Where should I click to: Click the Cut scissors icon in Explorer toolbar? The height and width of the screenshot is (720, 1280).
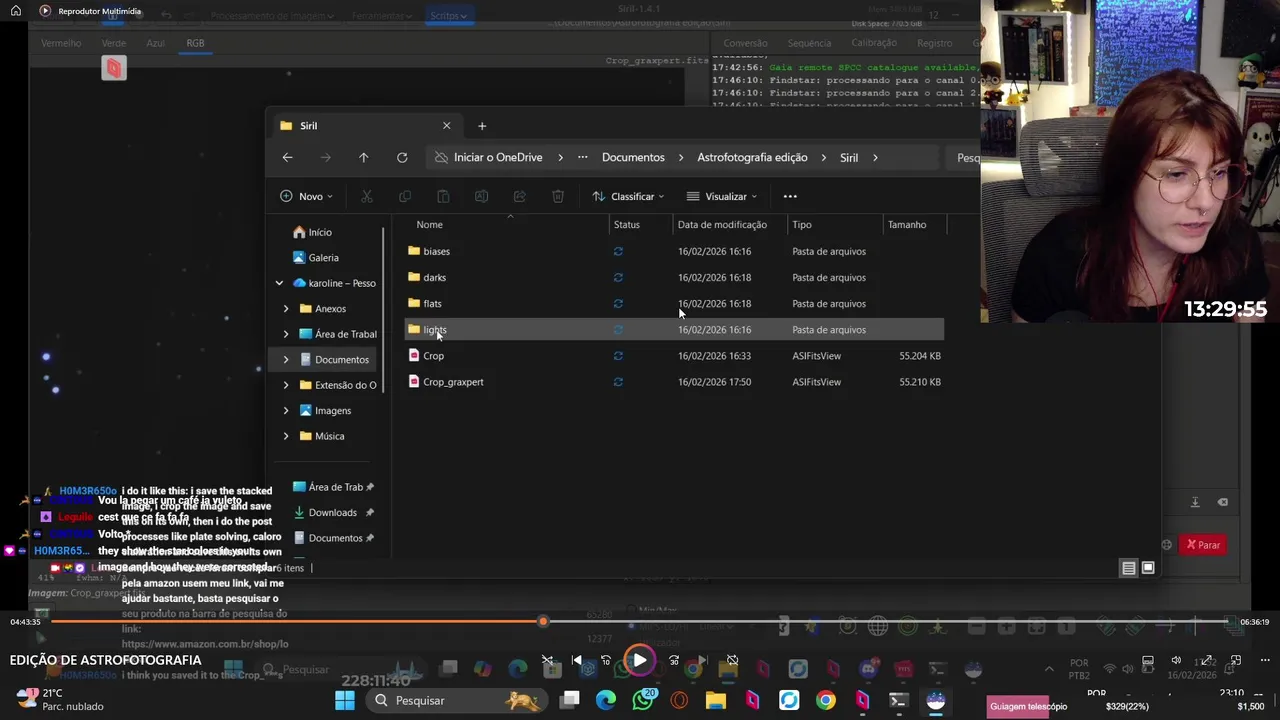tap(367, 196)
